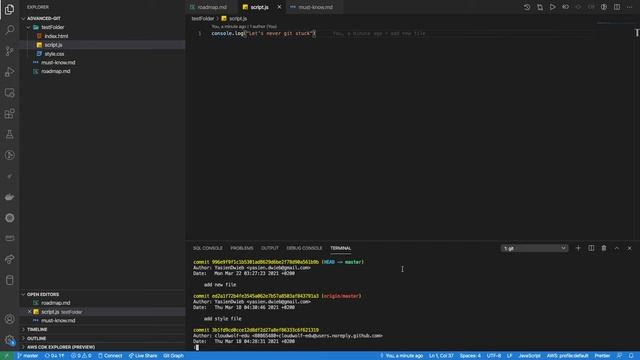The height and width of the screenshot is (360, 640).
Task: Open the Accounts icon in the activity bar
Action: [x=9, y=319]
